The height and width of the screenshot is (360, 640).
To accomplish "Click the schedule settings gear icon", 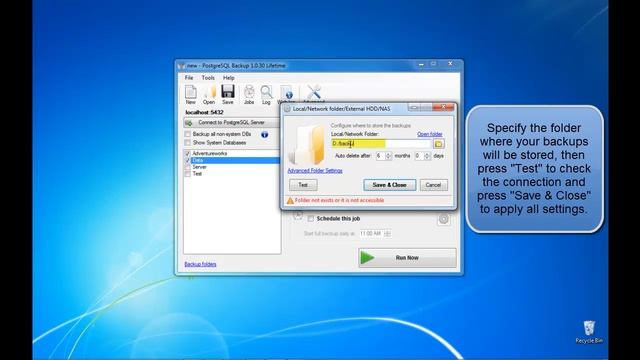I will (444, 219).
